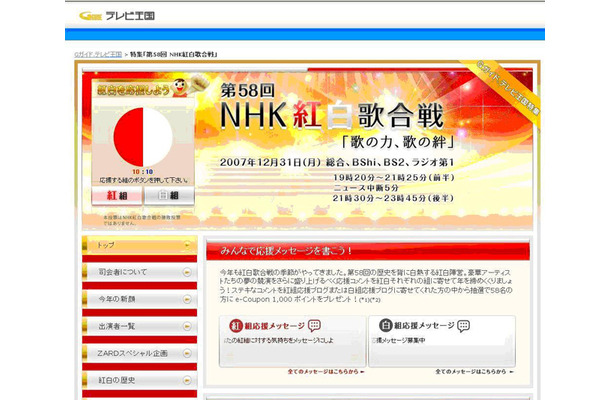Click the megaphone mascot icon
610x400 pixels.
(189, 86)
